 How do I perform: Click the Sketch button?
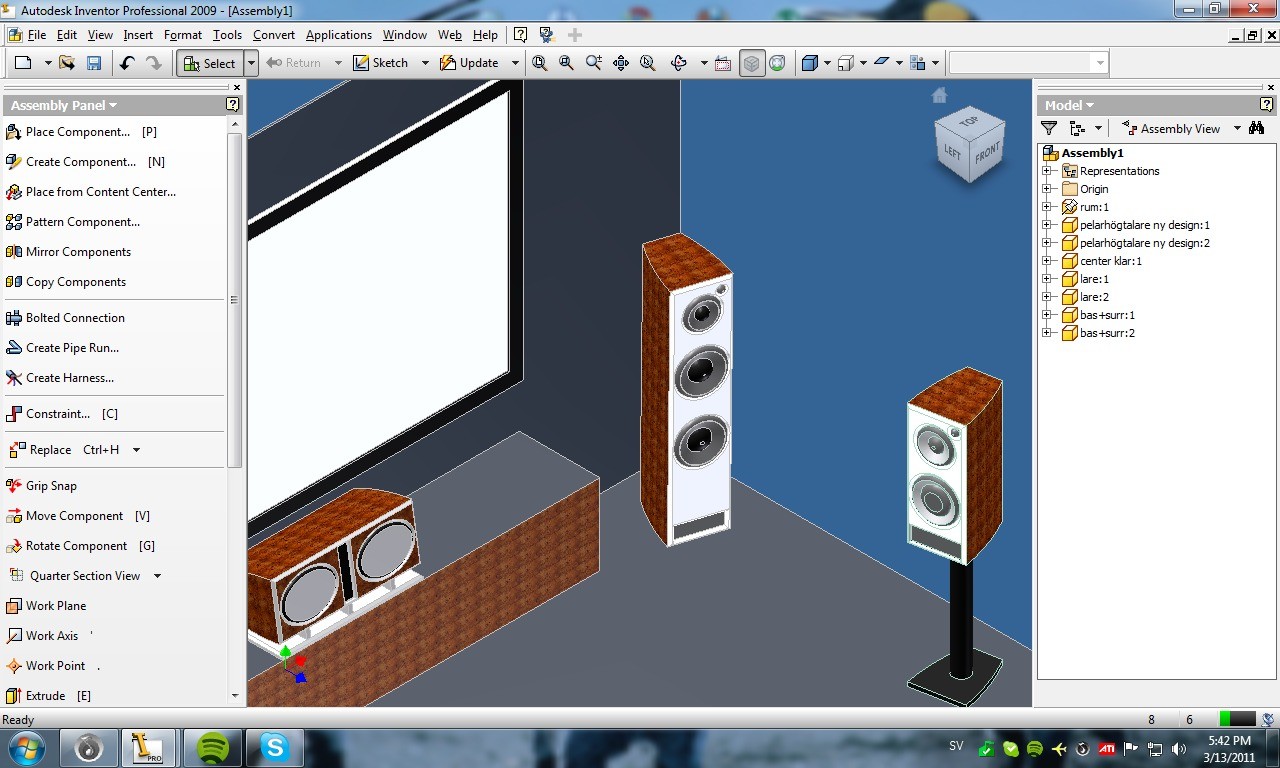tap(381, 63)
